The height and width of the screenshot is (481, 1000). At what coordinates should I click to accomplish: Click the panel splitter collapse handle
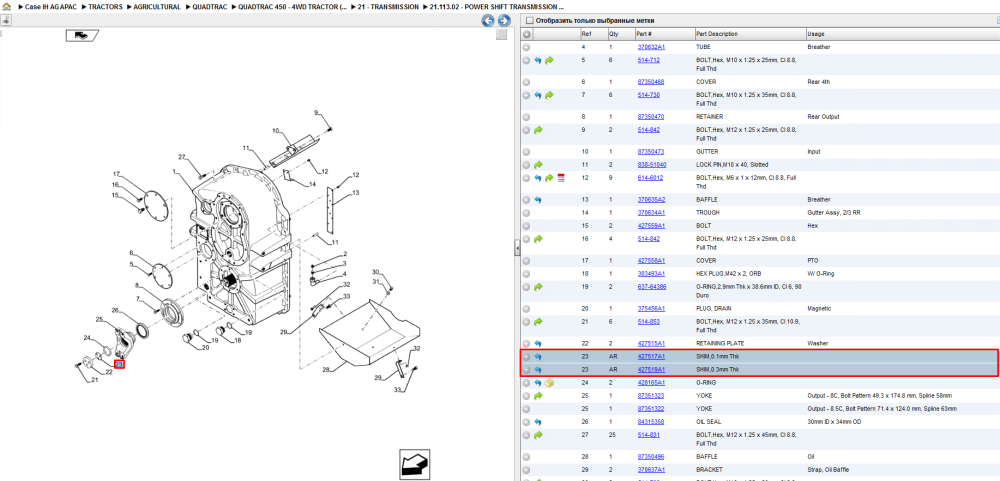[517, 249]
